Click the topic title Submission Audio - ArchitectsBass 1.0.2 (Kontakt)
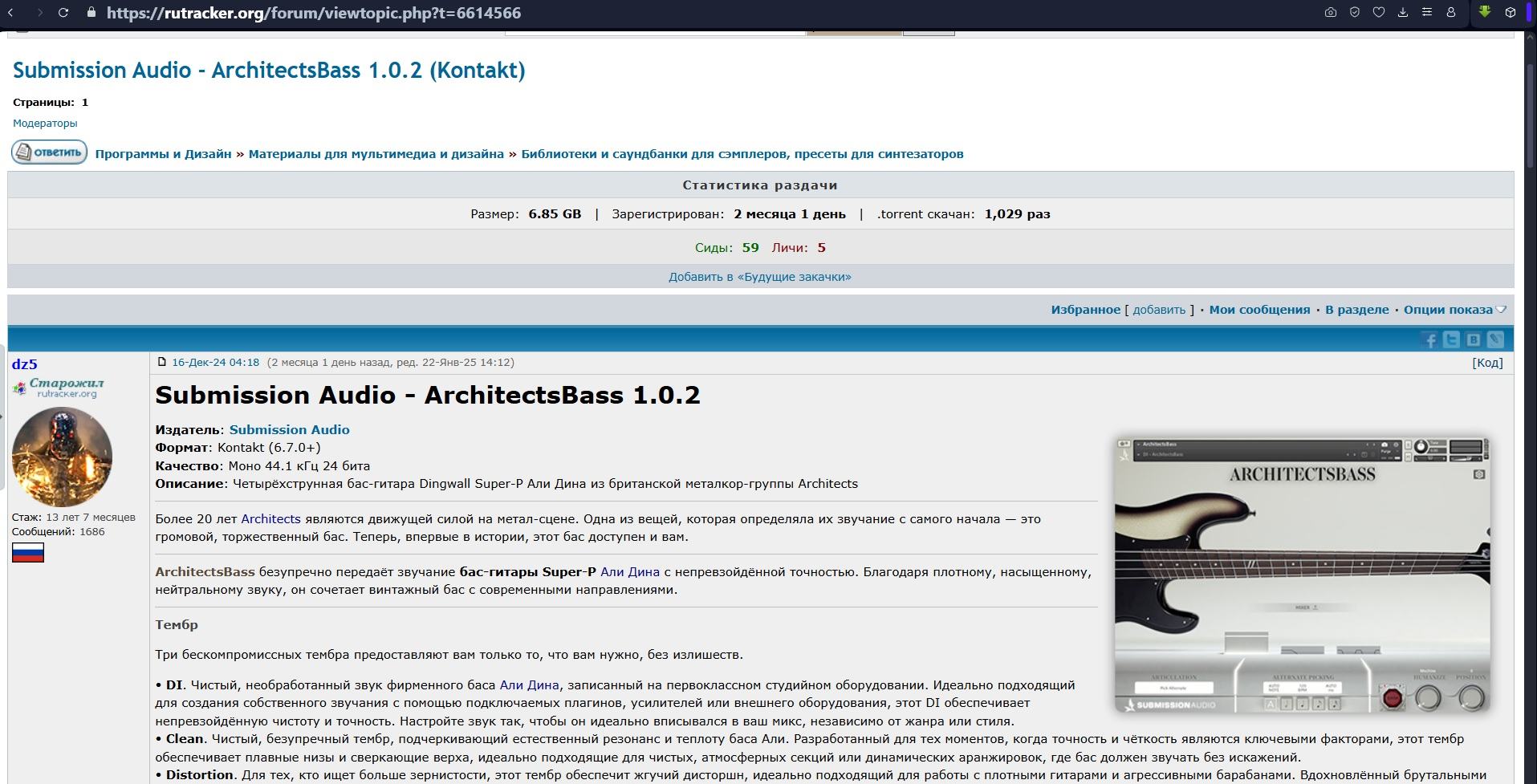This screenshot has width=1537, height=784. click(269, 71)
